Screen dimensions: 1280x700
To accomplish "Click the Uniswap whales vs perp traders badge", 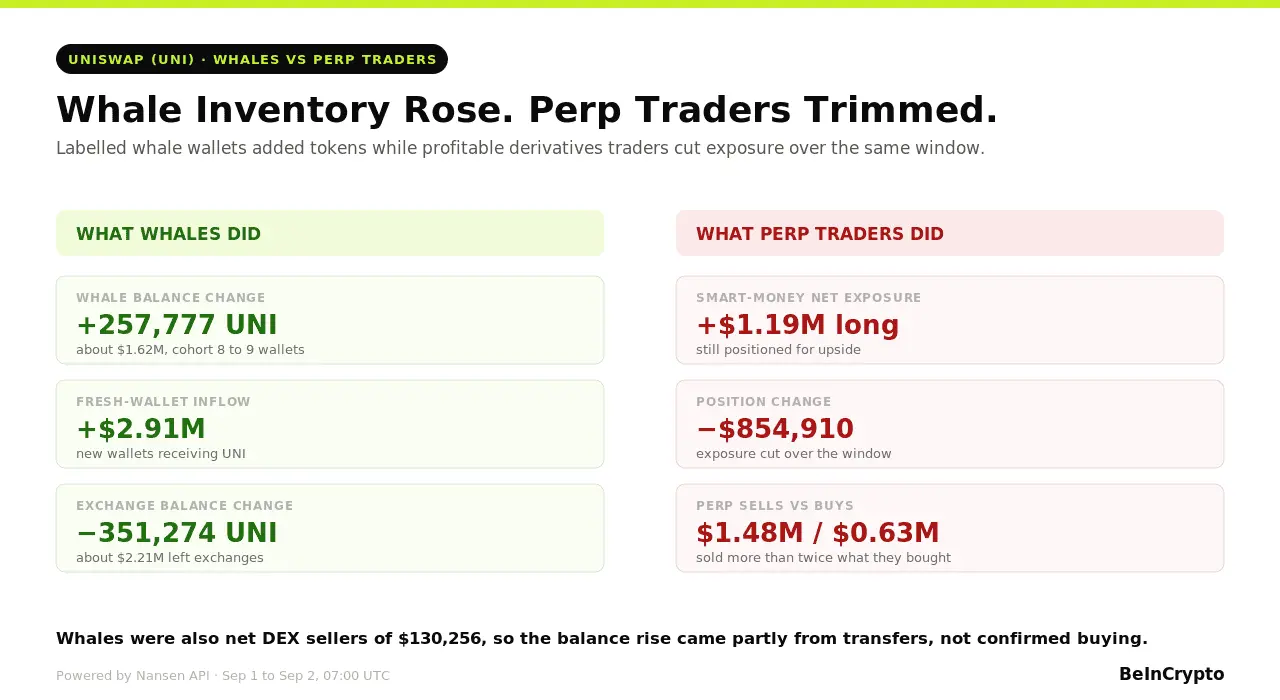I will [252, 59].
